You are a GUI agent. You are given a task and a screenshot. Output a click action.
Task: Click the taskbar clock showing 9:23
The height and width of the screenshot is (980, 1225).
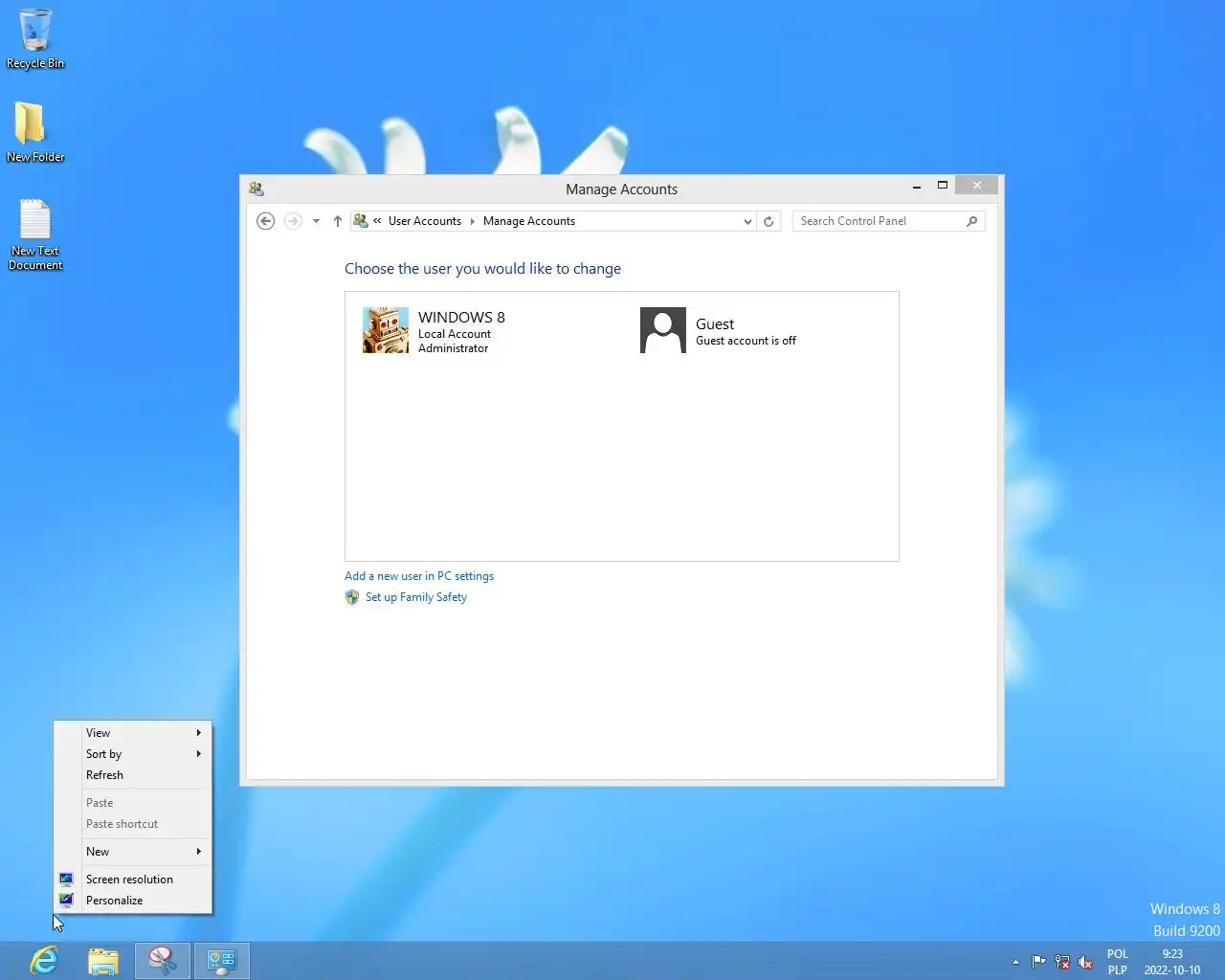coord(1172,962)
